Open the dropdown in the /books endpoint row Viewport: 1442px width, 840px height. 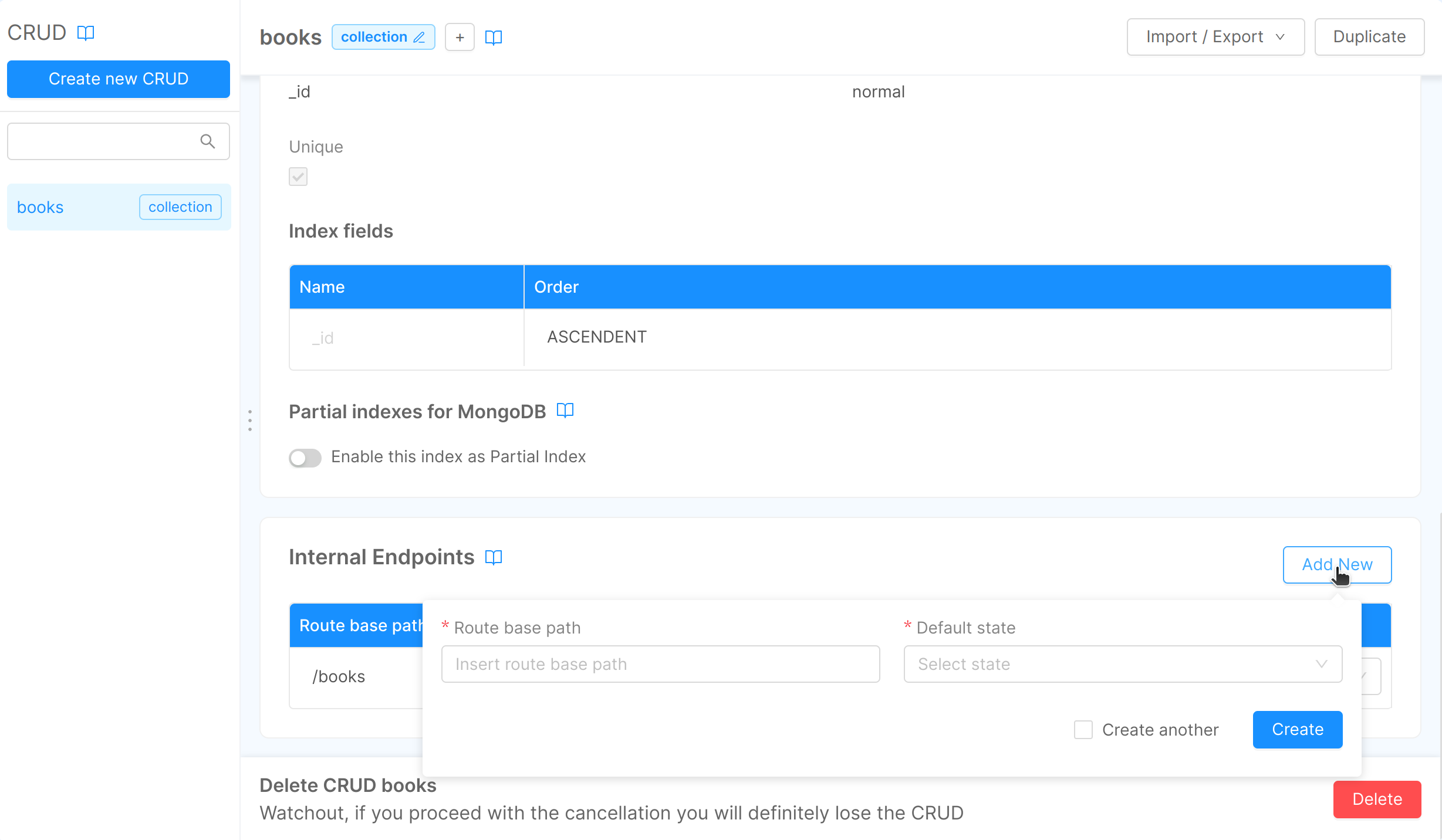[1371, 676]
